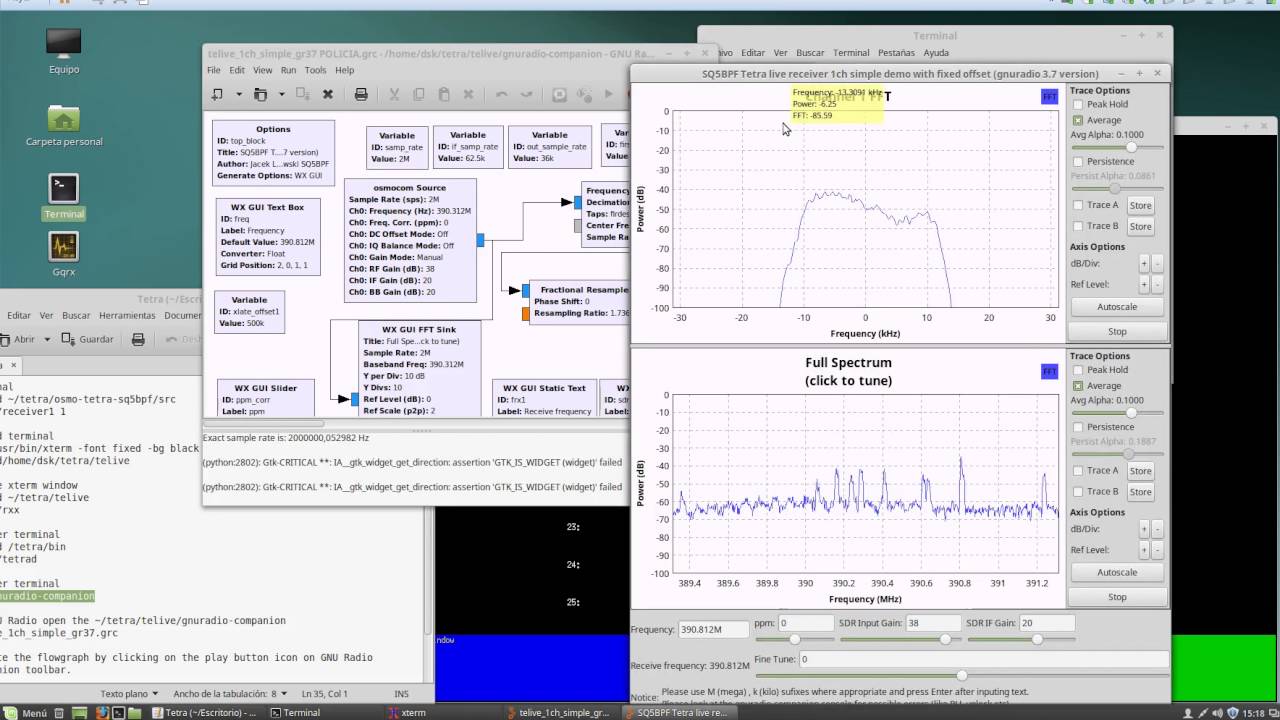This screenshot has height=720, width=1280.
Task: Click the Undo arrow in GNU Radio toolbar
Action: (x=501, y=94)
